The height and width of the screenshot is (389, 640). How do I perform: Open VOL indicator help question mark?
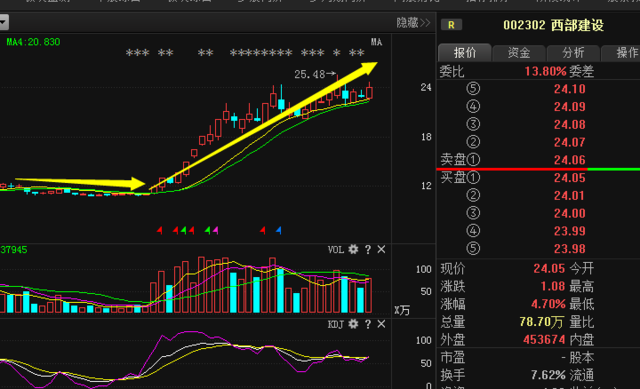(368, 249)
